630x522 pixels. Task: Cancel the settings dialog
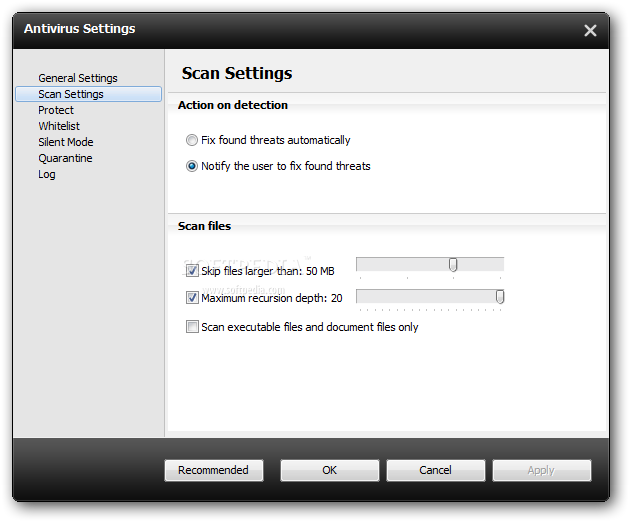click(x=436, y=470)
